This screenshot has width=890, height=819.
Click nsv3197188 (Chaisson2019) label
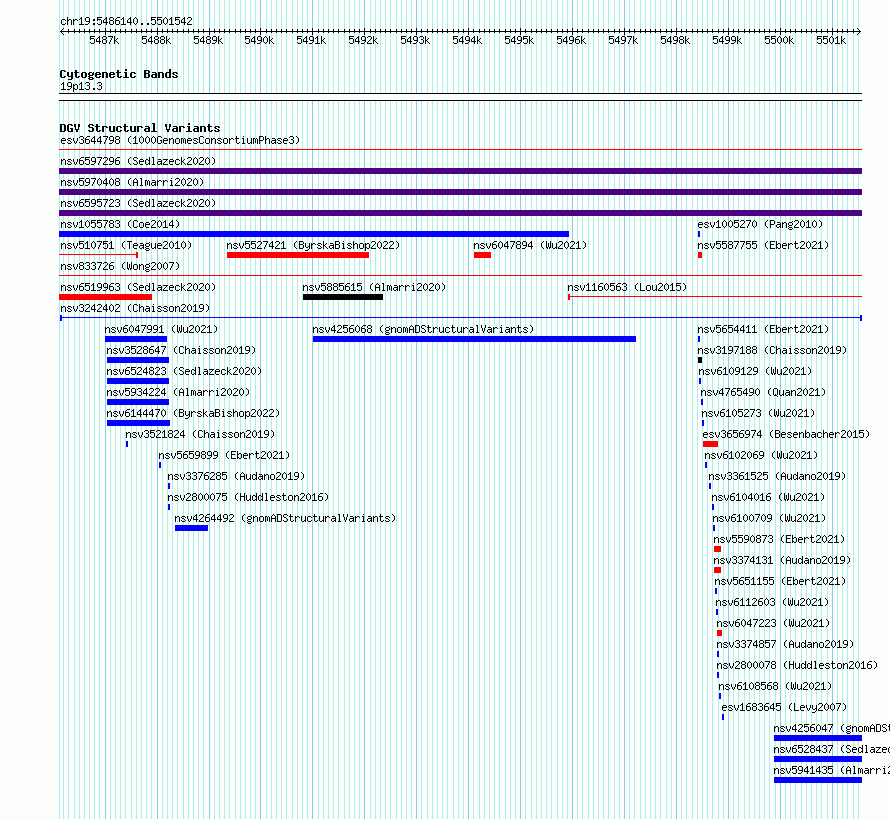tap(772, 350)
